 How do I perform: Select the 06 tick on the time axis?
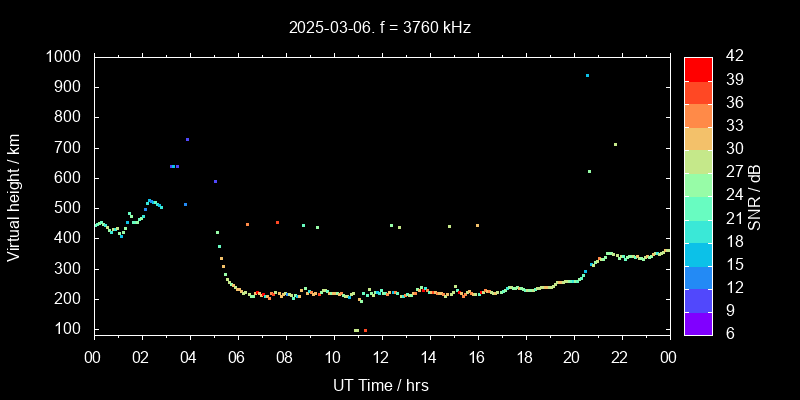click(x=237, y=357)
